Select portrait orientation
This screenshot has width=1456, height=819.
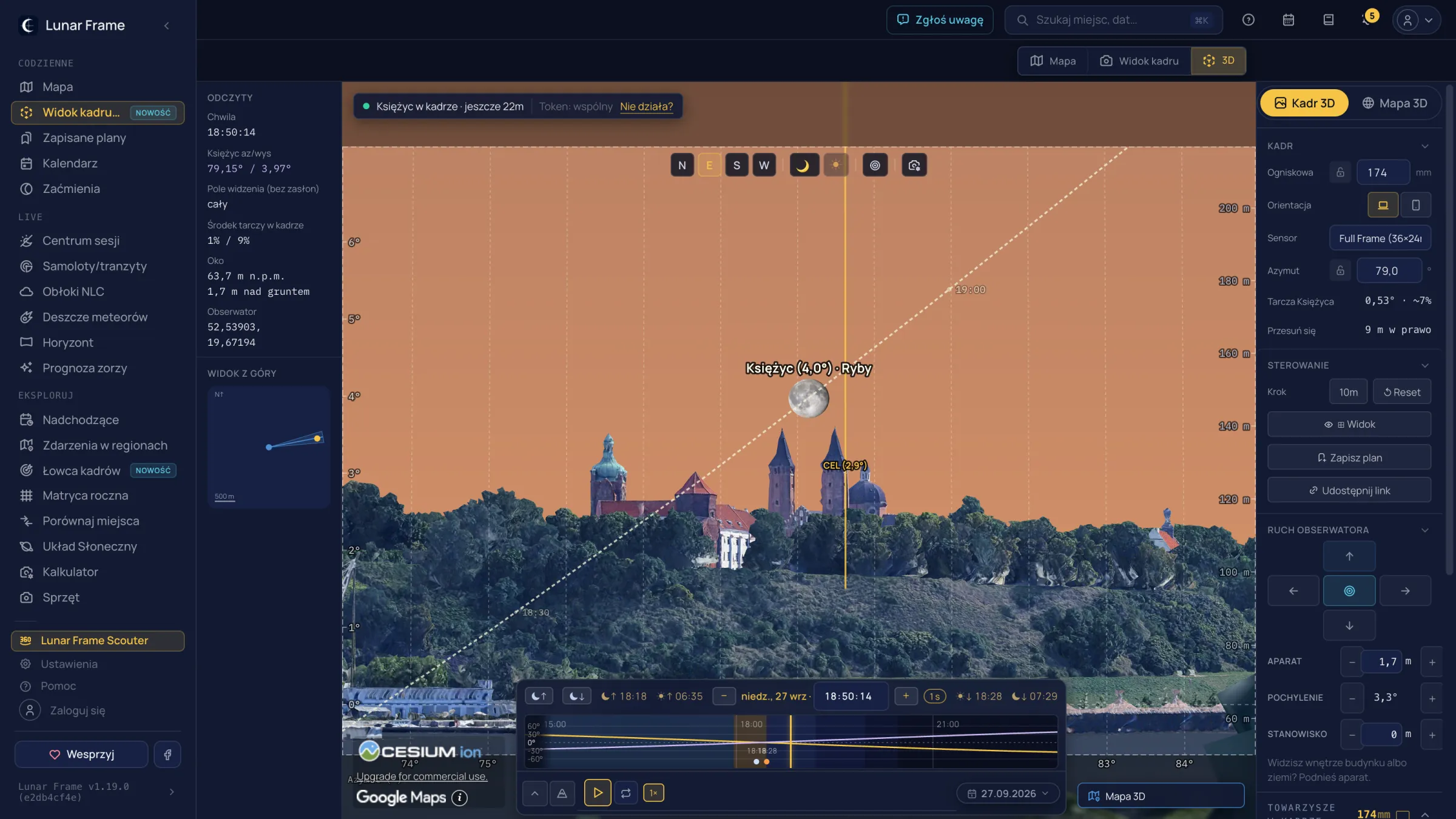(x=1415, y=205)
